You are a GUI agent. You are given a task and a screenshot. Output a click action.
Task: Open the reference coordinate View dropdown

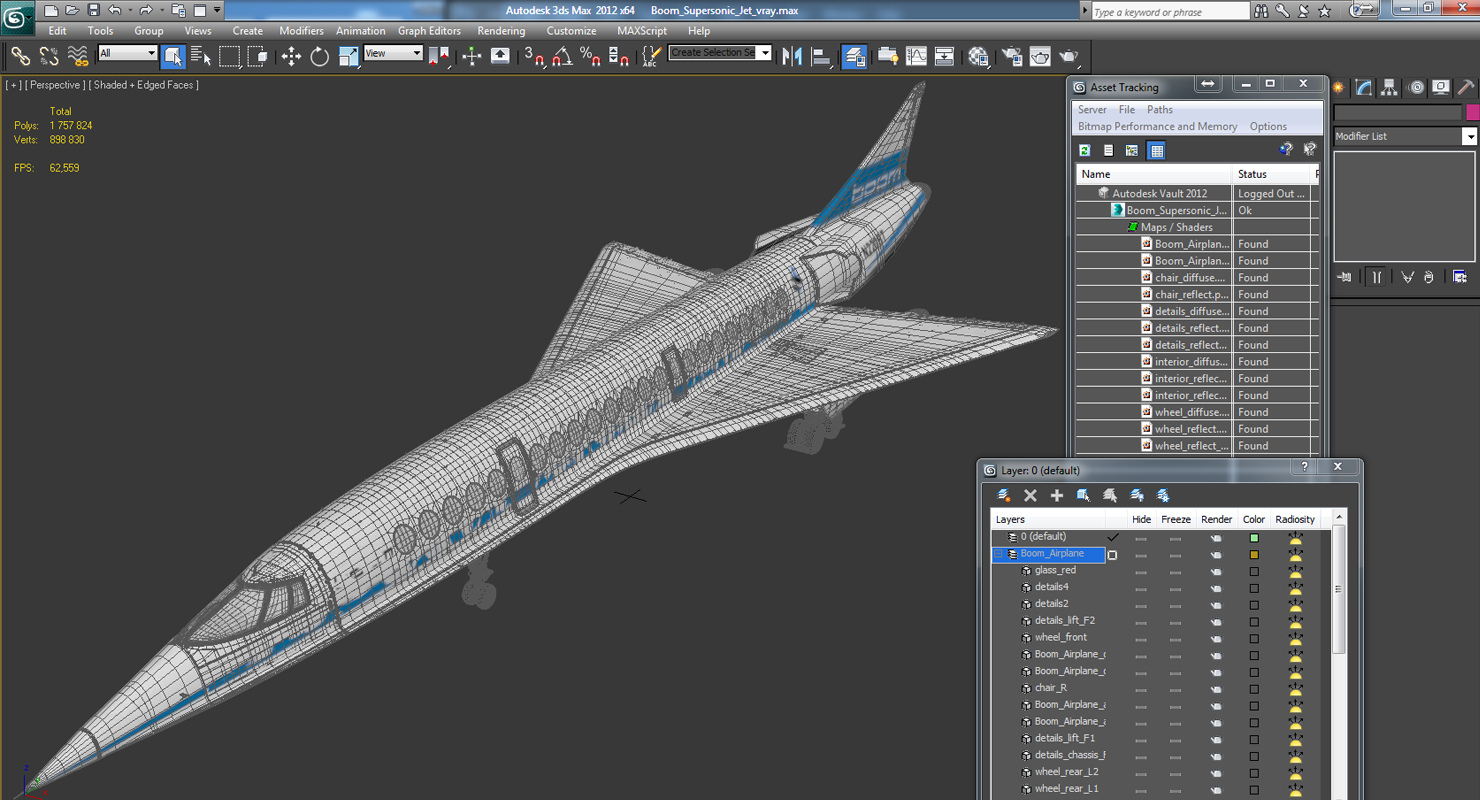393,53
